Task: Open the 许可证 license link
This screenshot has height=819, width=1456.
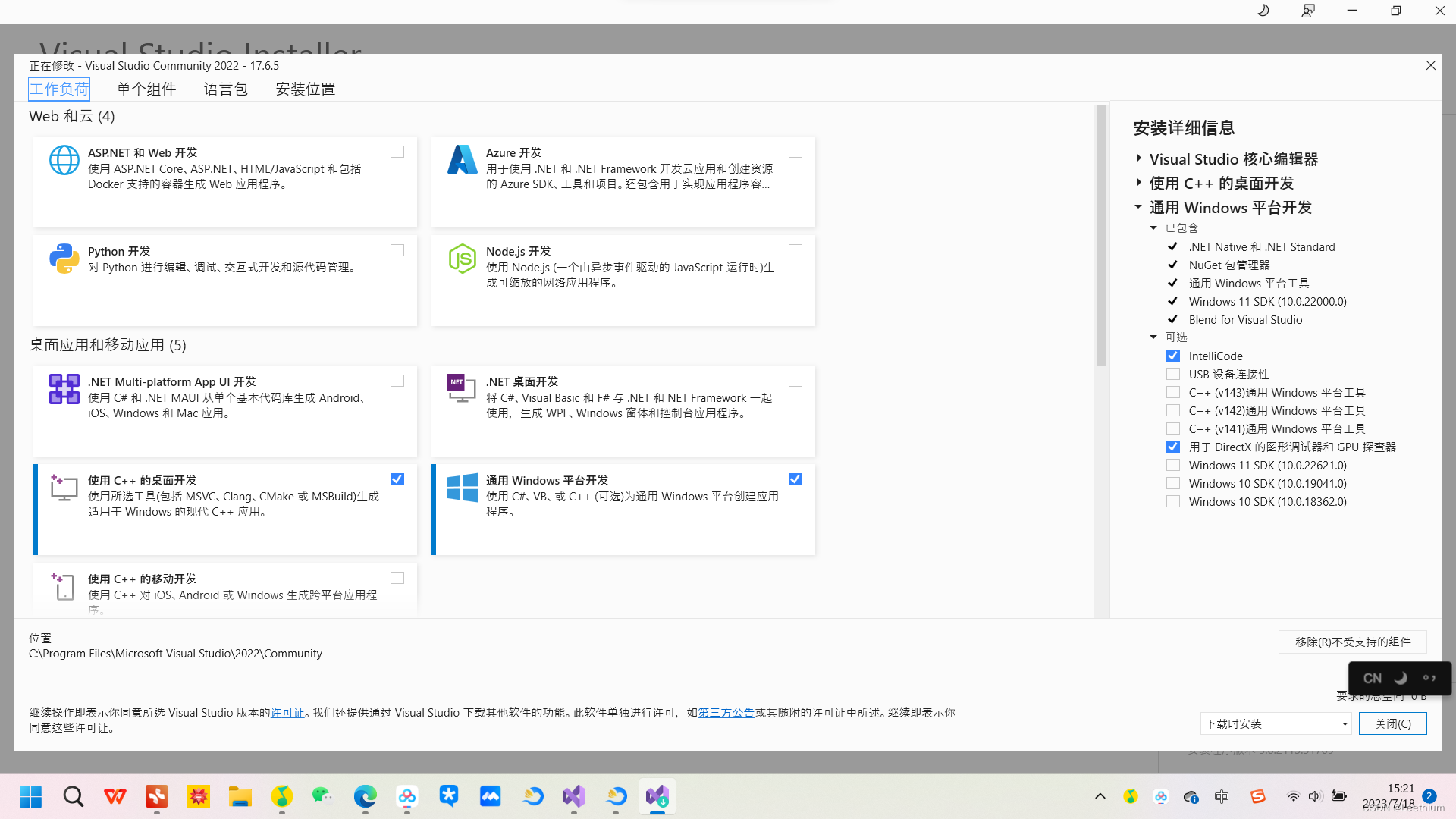Action: coord(287,713)
